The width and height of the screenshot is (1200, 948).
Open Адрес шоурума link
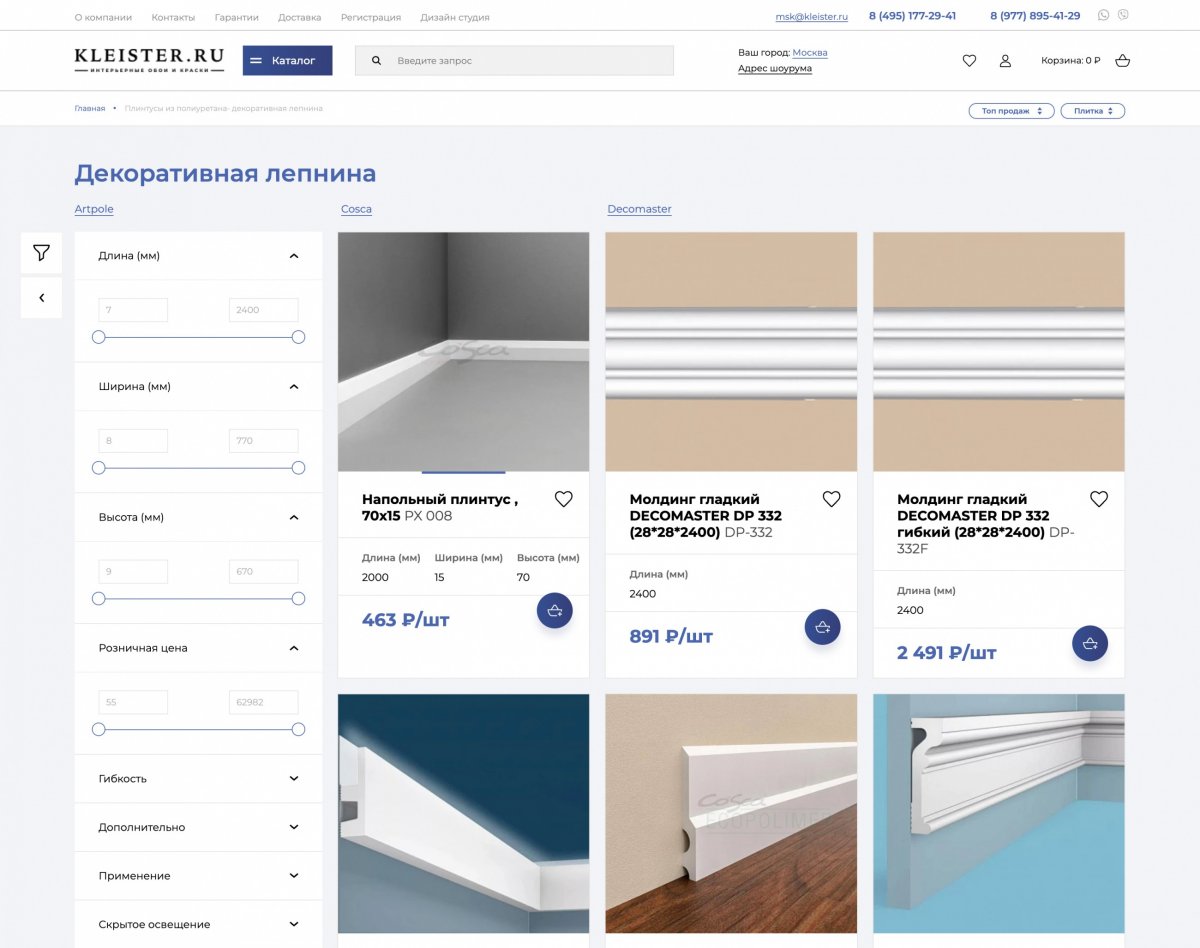point(775,69)
